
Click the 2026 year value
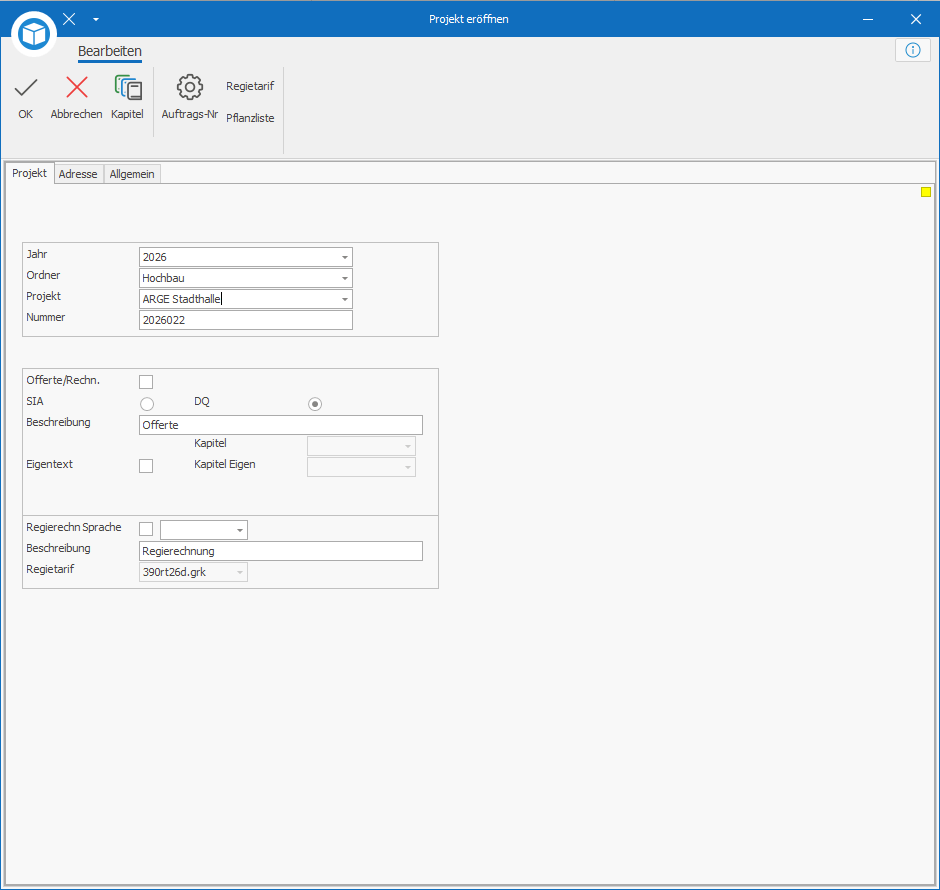pos(155,257)
